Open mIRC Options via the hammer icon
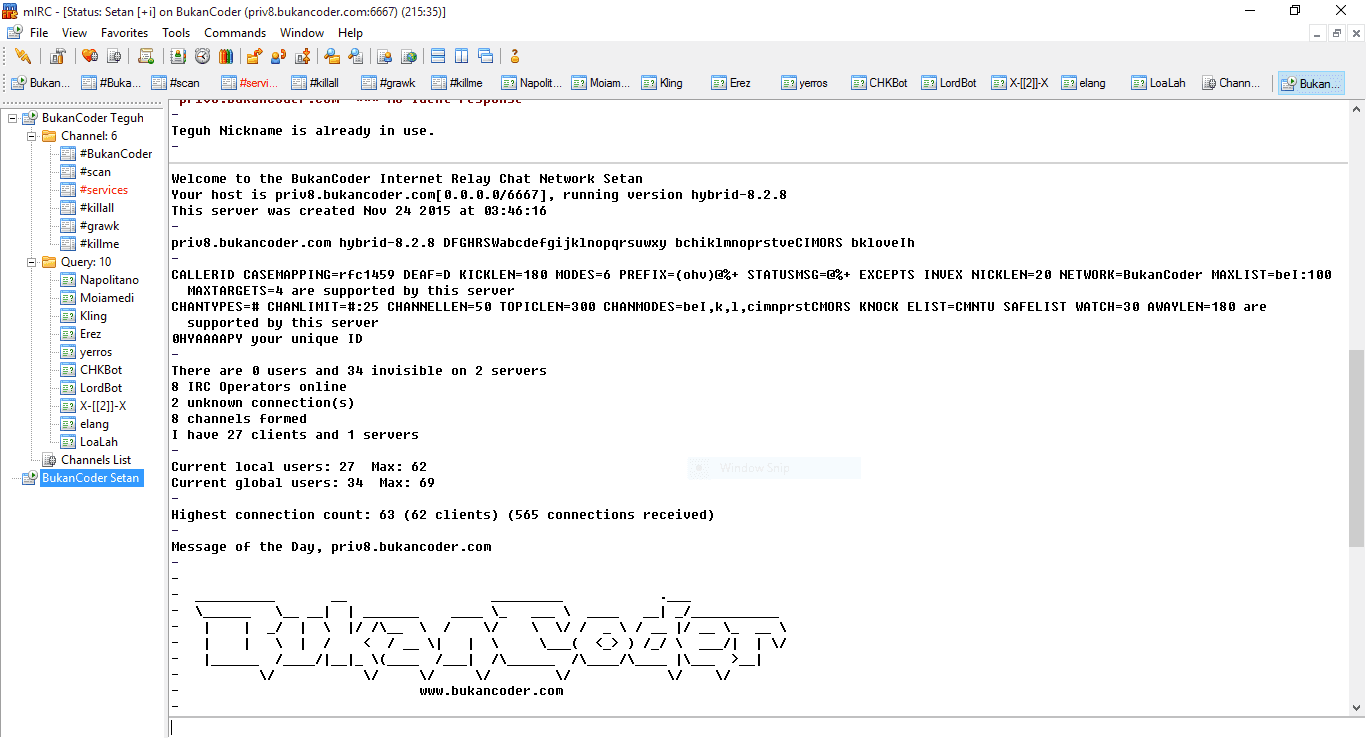 point(58,56)
